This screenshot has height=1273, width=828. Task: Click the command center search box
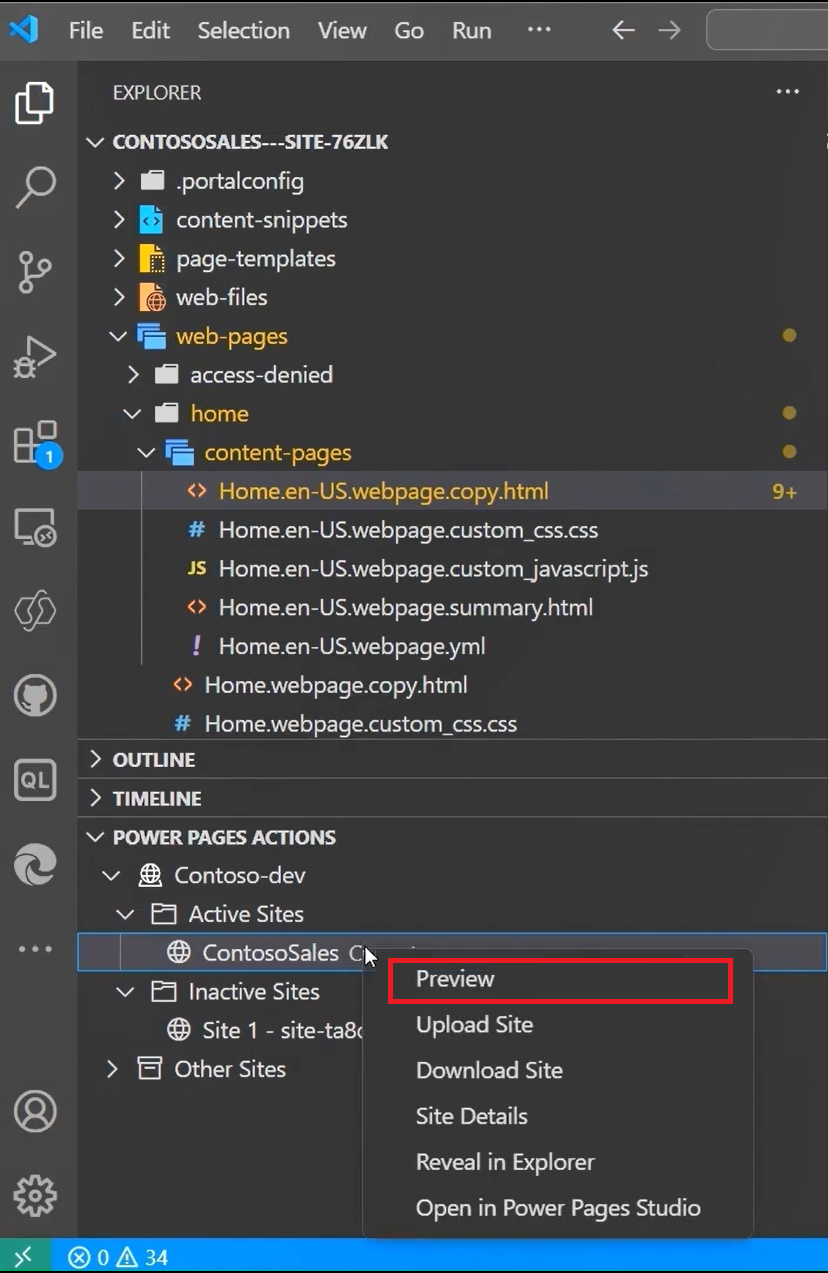tap(767, 30)
